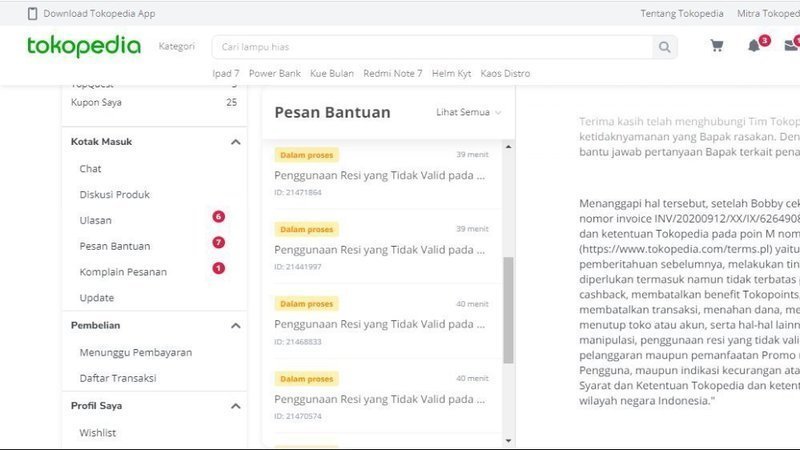Screen dimensions: 800x450
Task: Open Update in the sidebar
Action: pyautogui.click(x=96, y=298)
